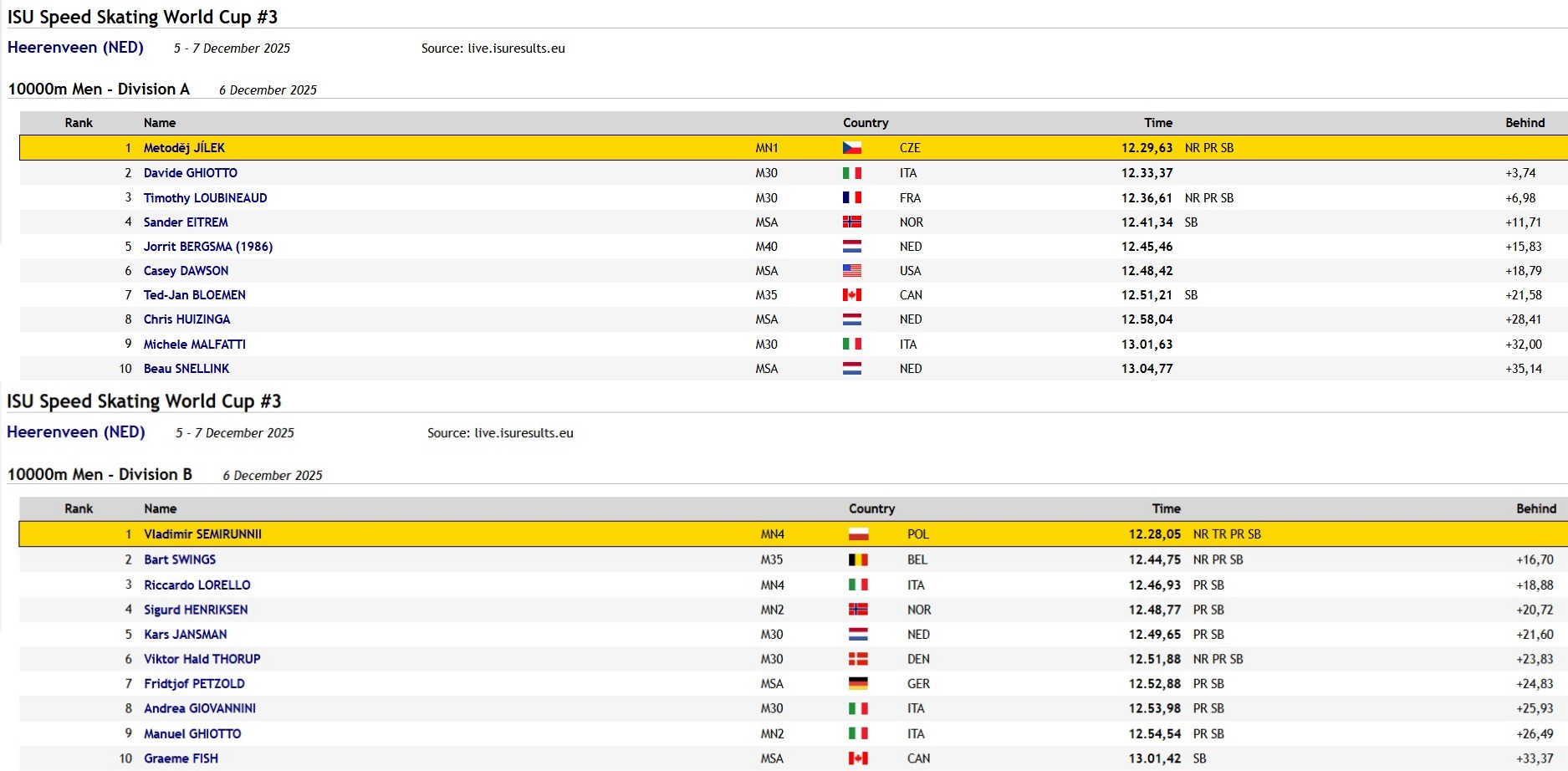Screen dimensions: 1568x771
Task: Click the French flag for Timothy Loubineaud
Action: coord(851,198)
